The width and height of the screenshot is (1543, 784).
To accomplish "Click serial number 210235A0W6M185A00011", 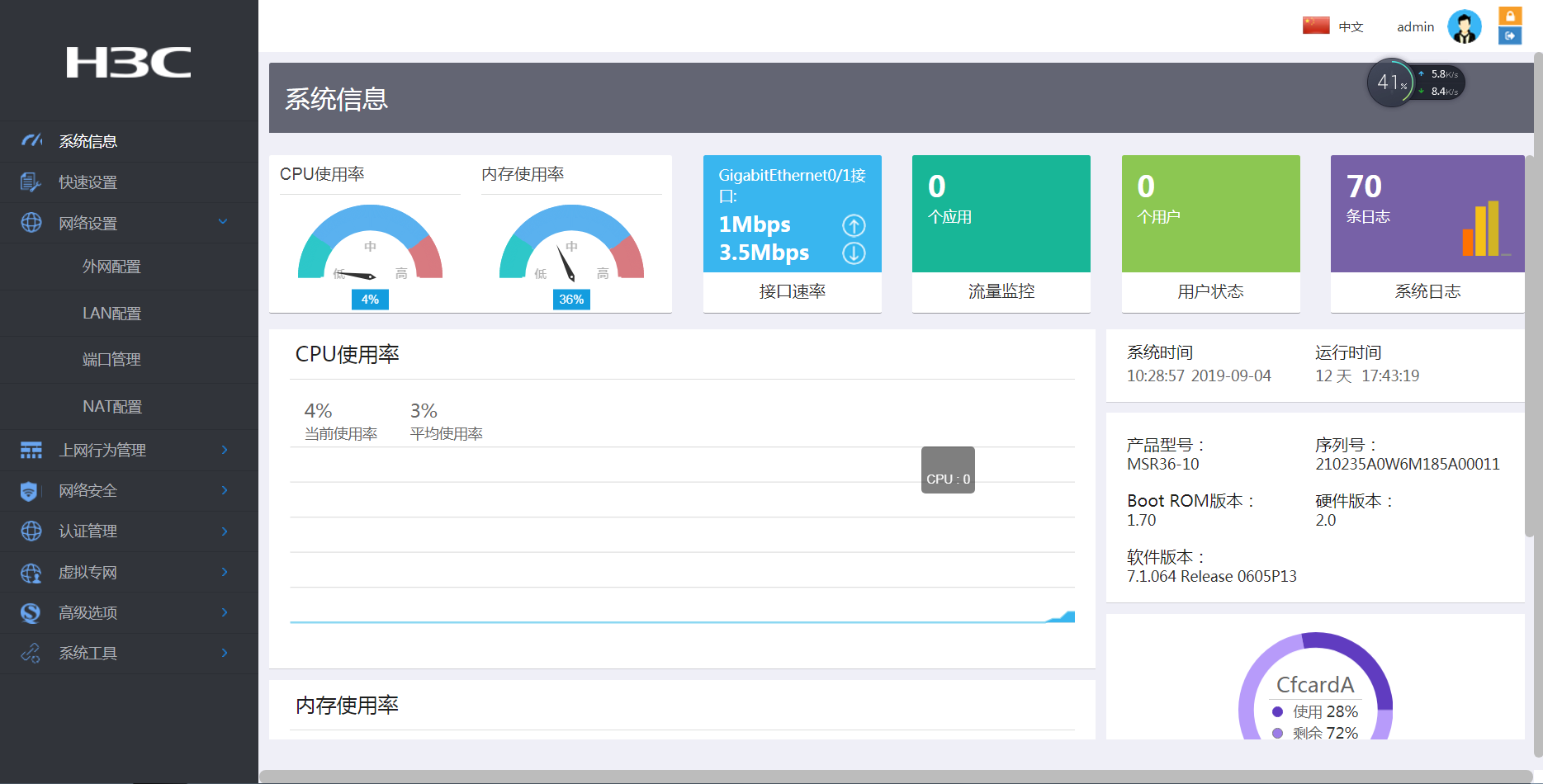I will [1408, 465].
